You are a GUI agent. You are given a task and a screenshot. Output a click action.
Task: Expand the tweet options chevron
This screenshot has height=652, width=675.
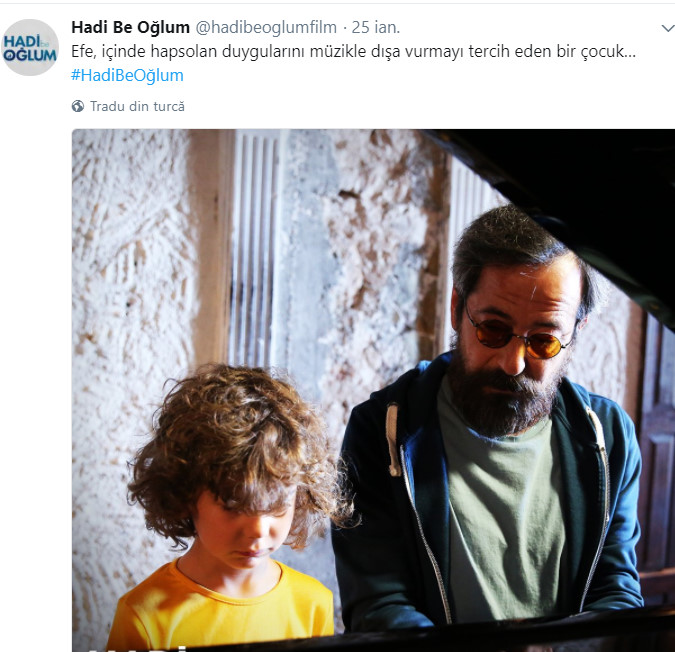click(x=668, y=28)
